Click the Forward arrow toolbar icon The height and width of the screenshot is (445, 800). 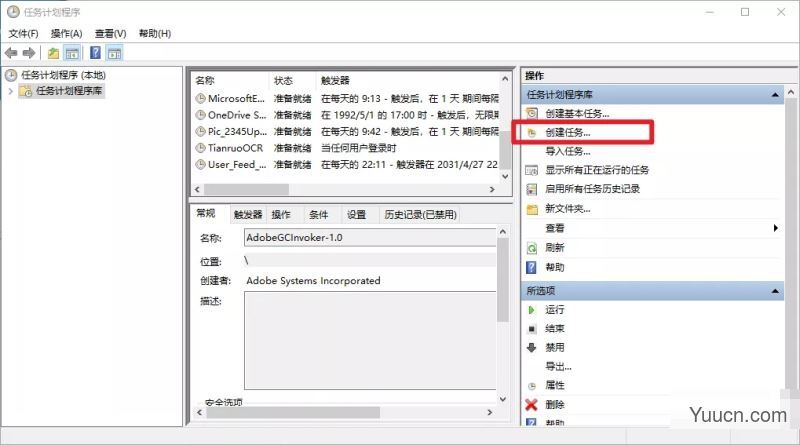(x=29, y=53)
